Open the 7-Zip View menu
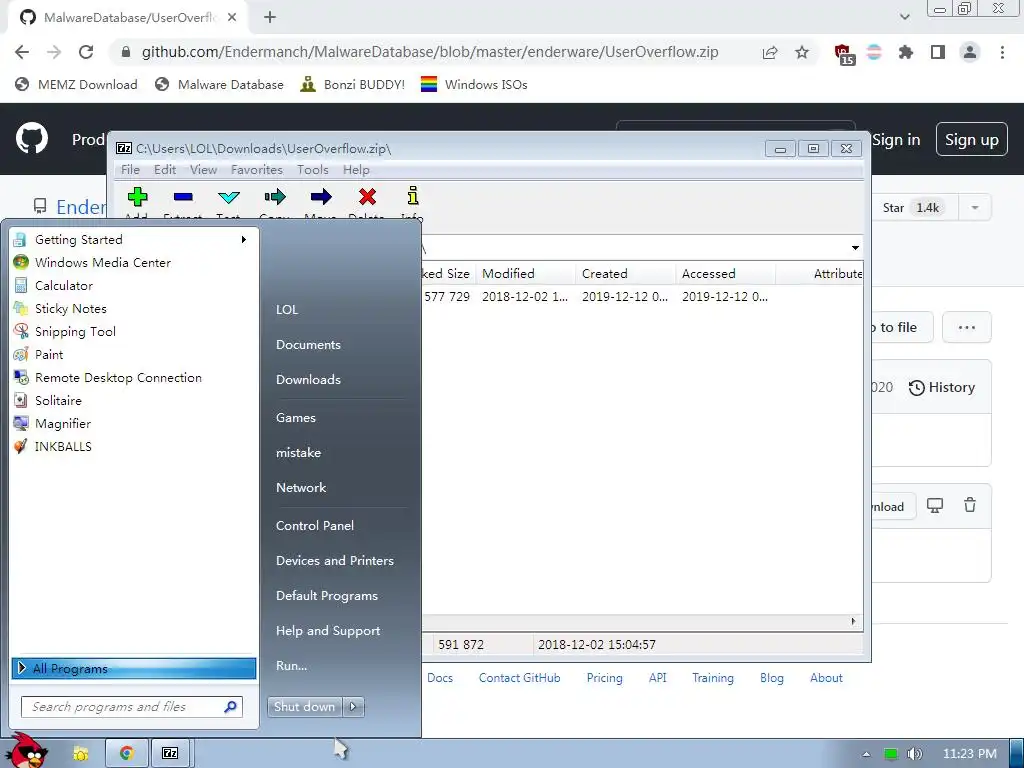The image size is (1024, 768). (x=203, y=170)
